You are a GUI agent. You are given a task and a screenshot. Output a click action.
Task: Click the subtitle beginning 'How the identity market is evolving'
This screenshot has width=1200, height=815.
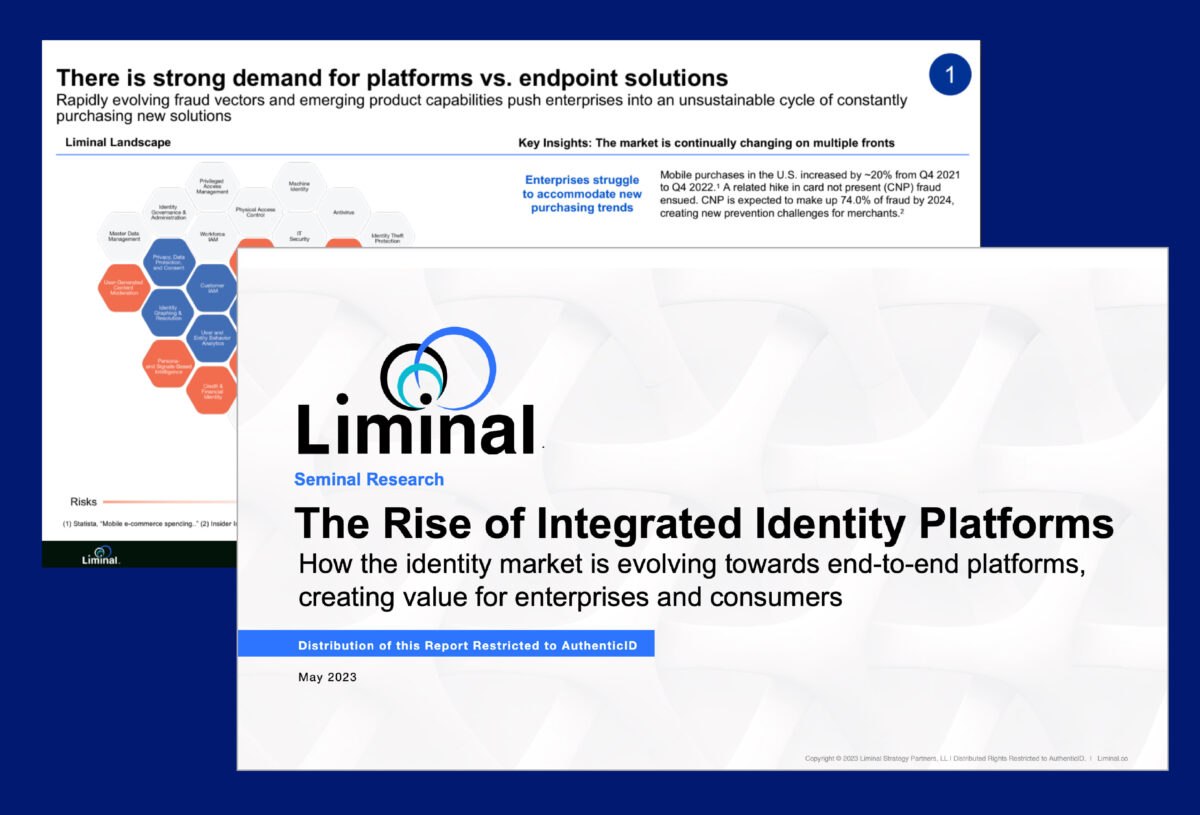click(692, 580)
